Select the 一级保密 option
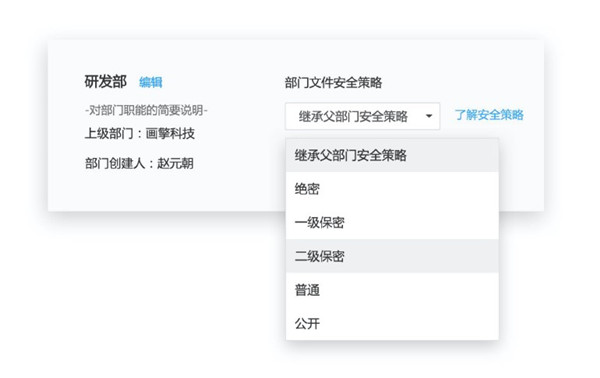This screenshot has height=378, width=600. [x=392, y=222]
